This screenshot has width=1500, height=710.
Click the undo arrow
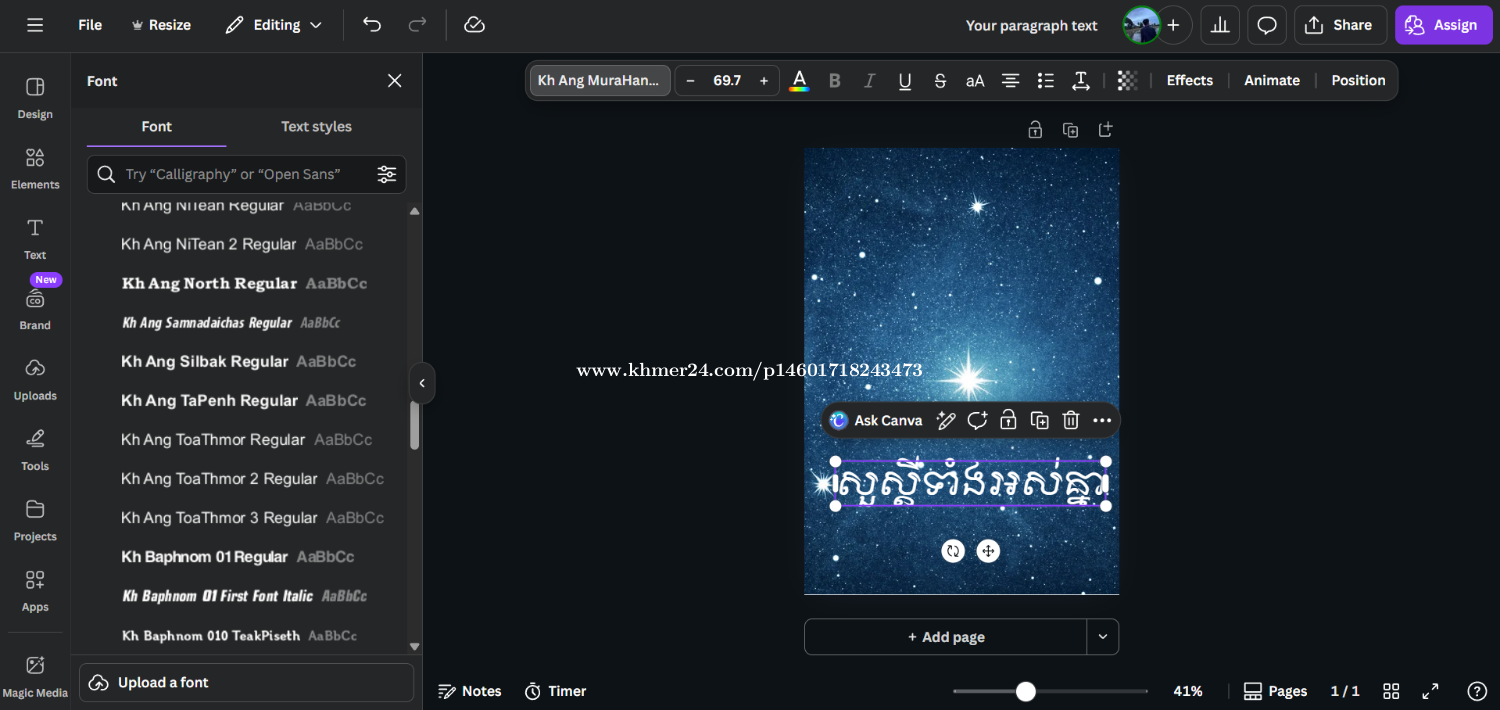click(372, 25)
